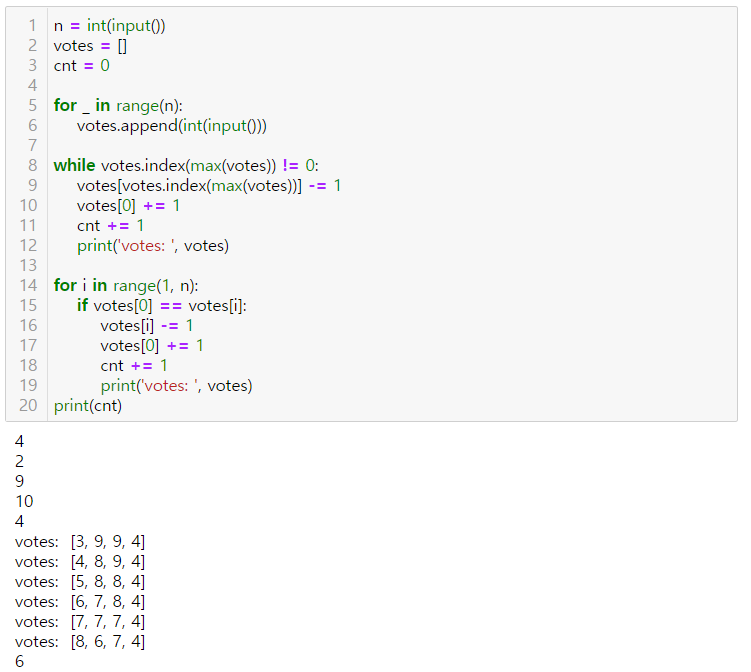The height and width of the screenshot is (672, 751).
Task: Click 'votes[0] += 1' on line 17
Action: [152, 346]
